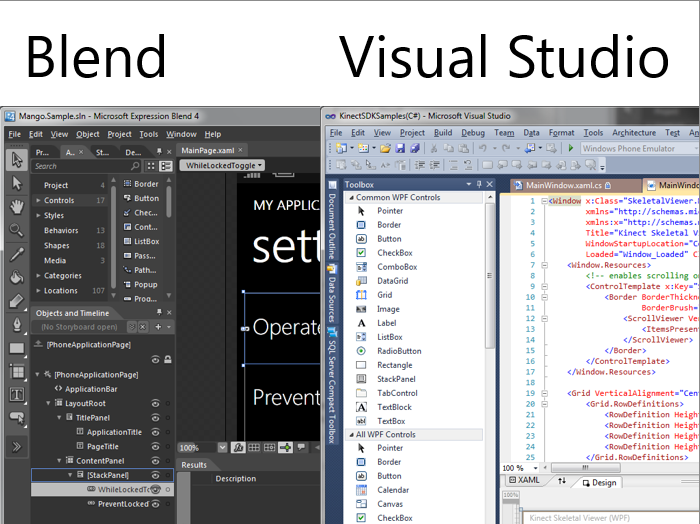Open the Debug menu in Visual Studio
This screenshot has width=700, height=524.
(x=473, y=133)
